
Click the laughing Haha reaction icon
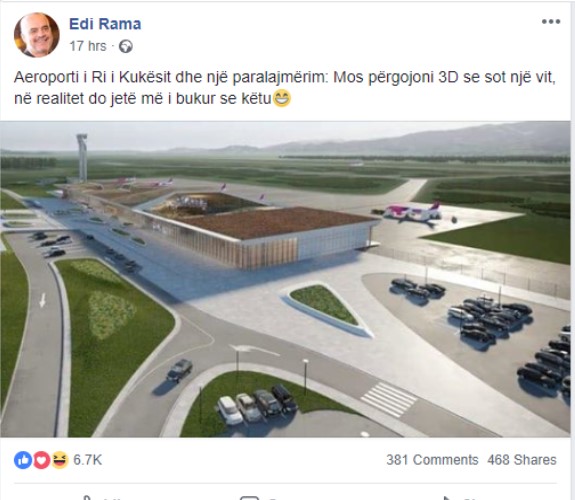click(60, 460)
